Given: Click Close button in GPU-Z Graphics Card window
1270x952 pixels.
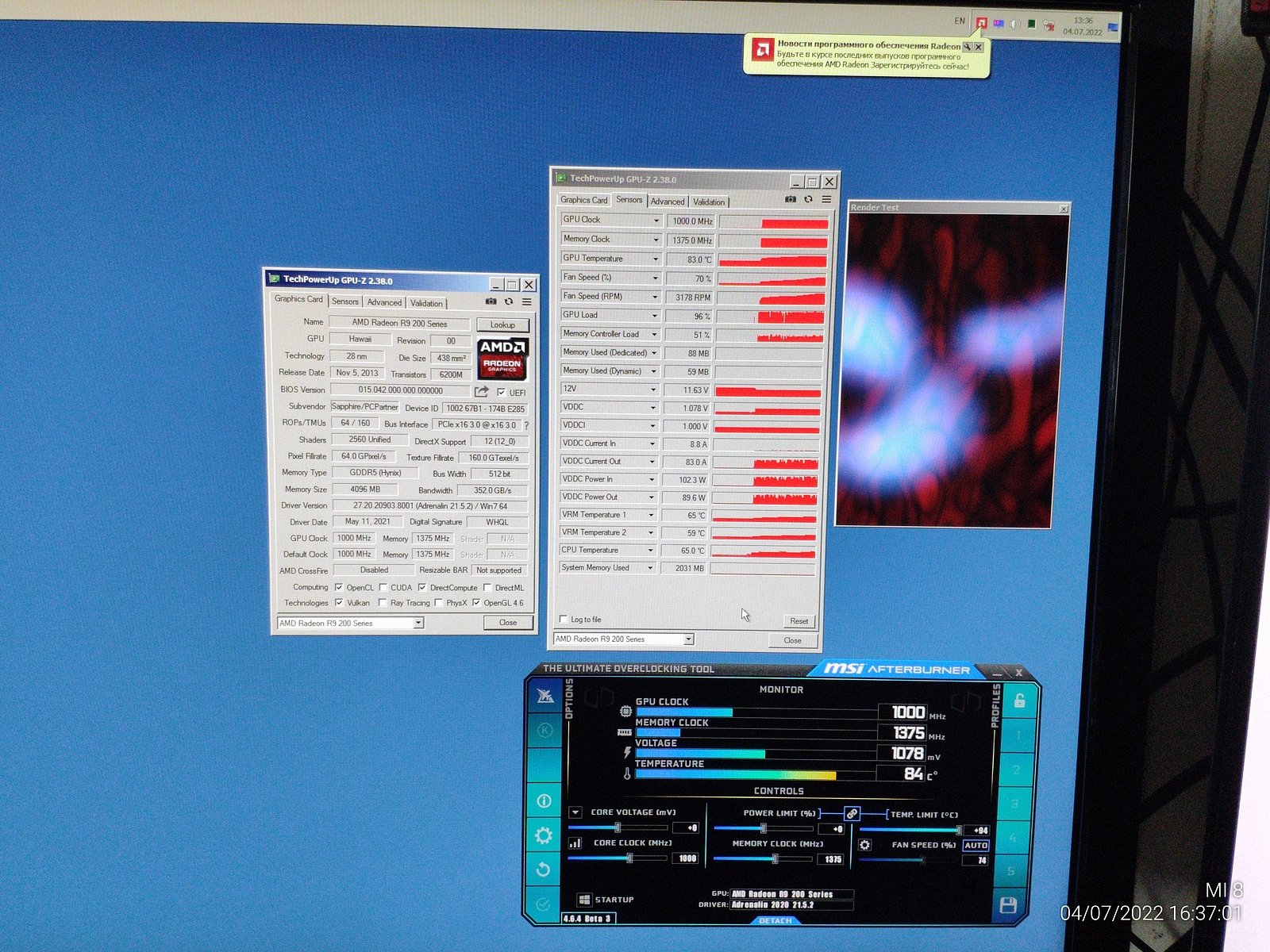Looking at the screenshot, I should click(x=508, y=623).
